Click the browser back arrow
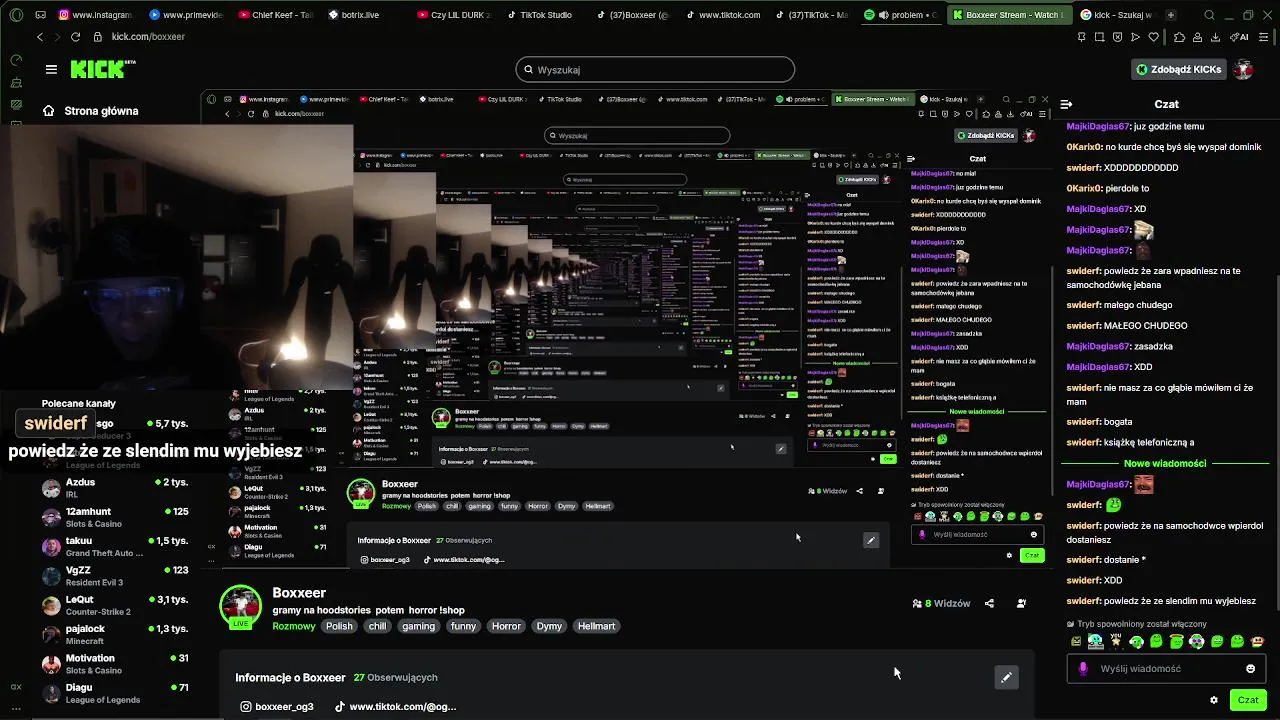Screen dimensions: 1280x720 click(x=40, y=37)
